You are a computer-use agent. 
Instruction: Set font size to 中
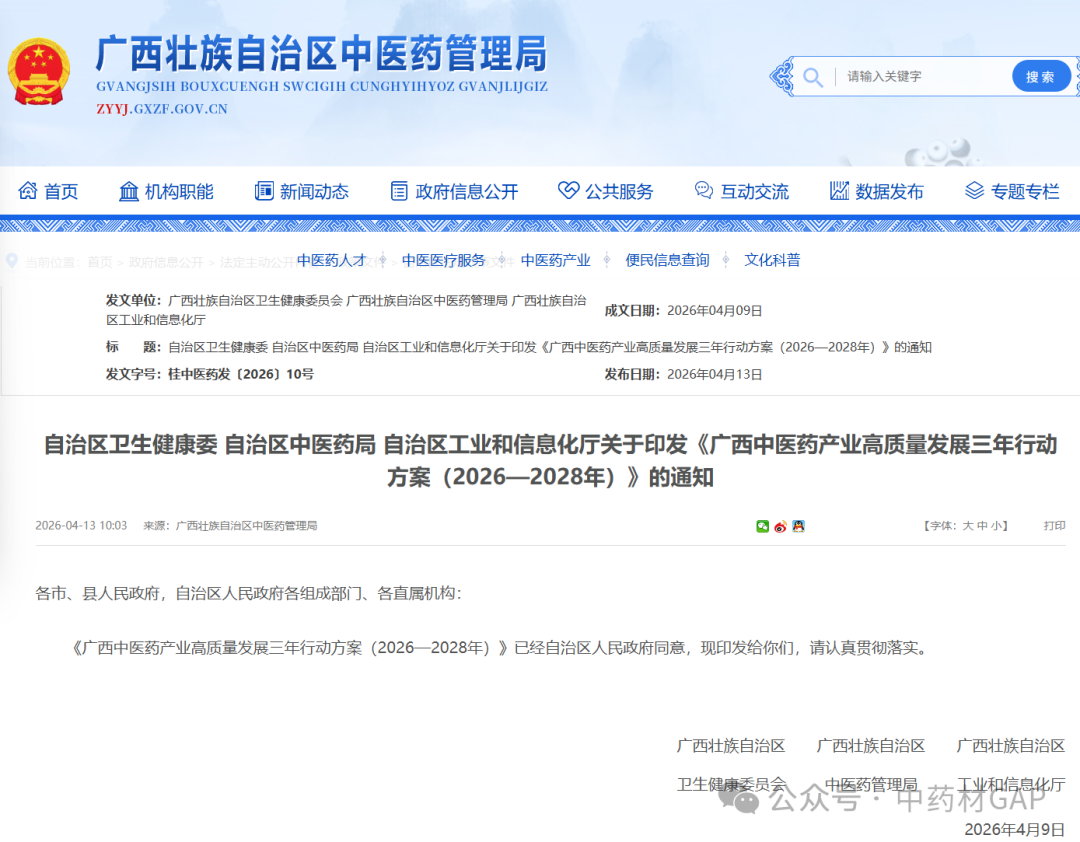pos(982,526)
